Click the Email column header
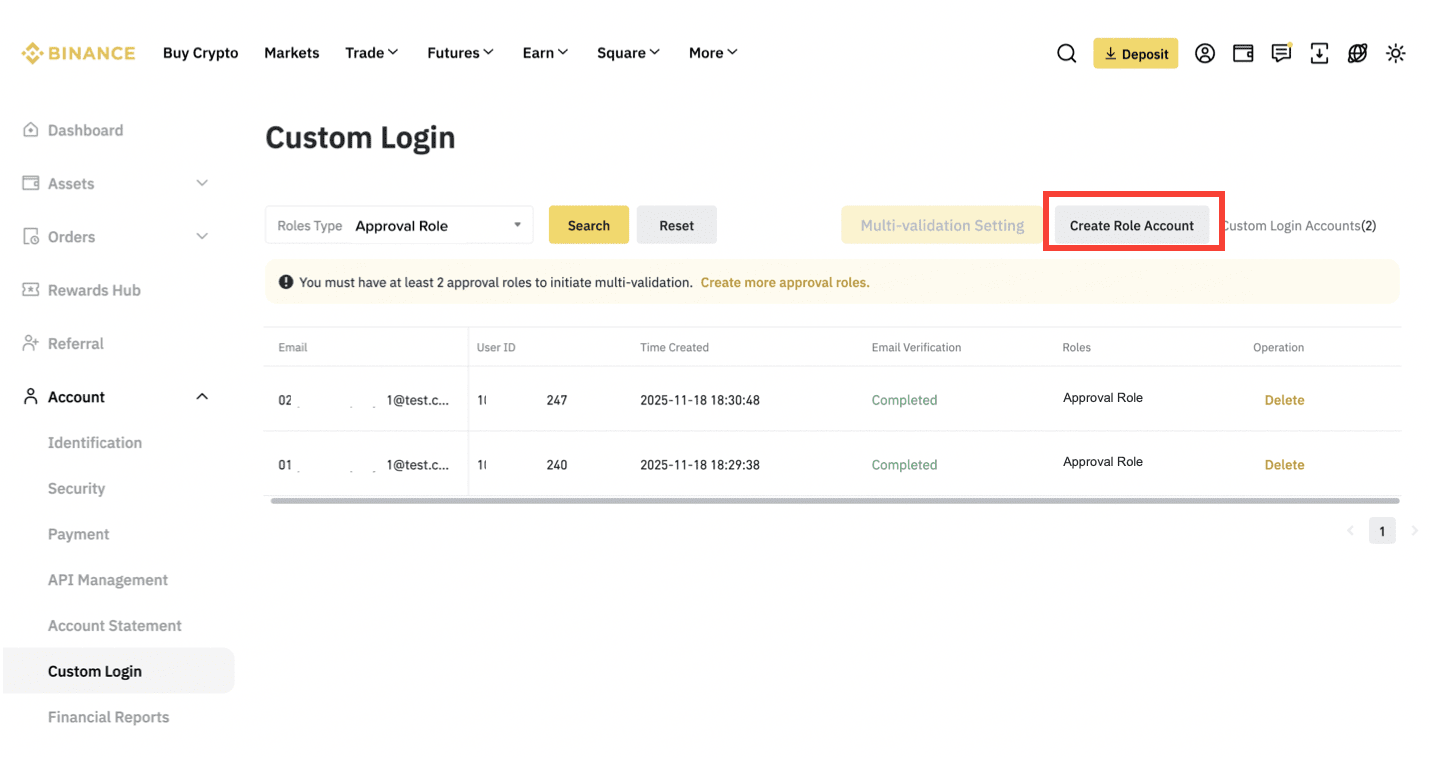The image size is (1430, 758). pyautogui.click(x=293, y=347)
